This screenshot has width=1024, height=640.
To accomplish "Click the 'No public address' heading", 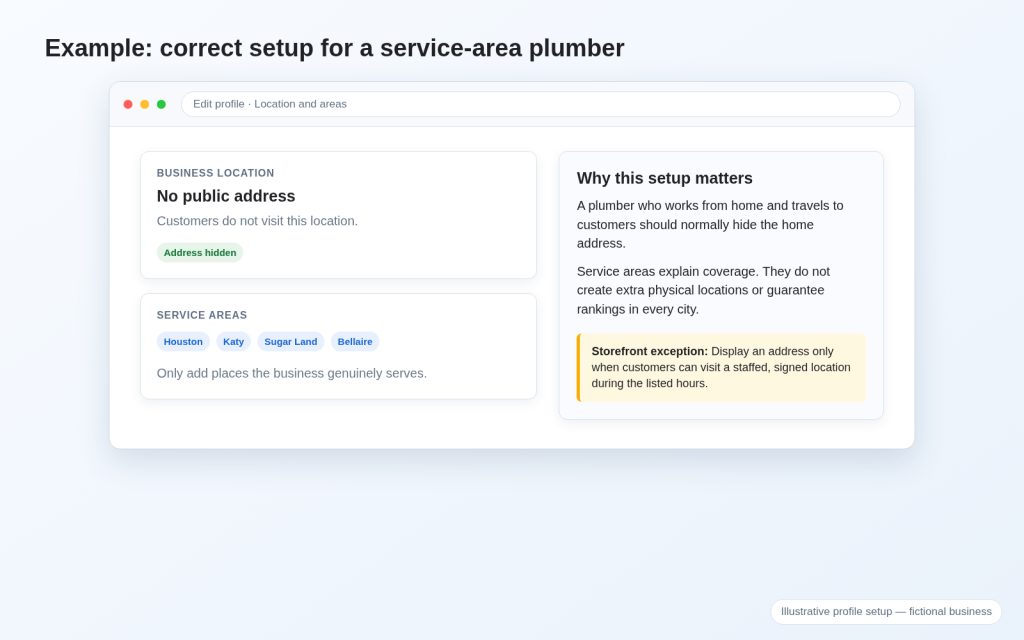I will coord(226,196).
